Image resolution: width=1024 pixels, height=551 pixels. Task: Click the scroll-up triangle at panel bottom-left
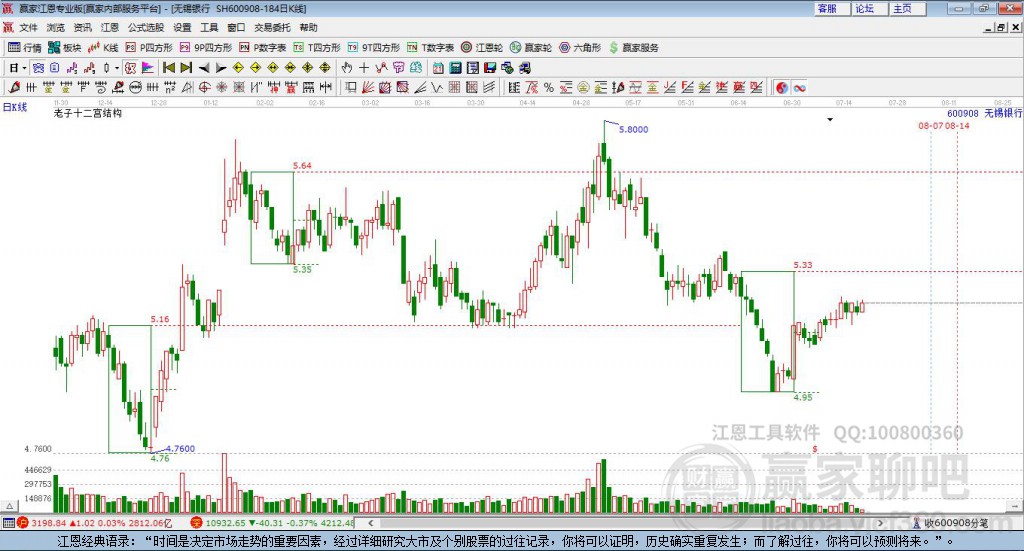[9, 506]
